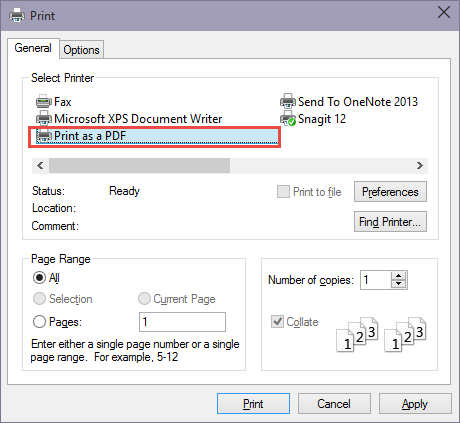The image size is (460, 423).
Task: Decrease number of copies with down arrow
Action: 398,284
